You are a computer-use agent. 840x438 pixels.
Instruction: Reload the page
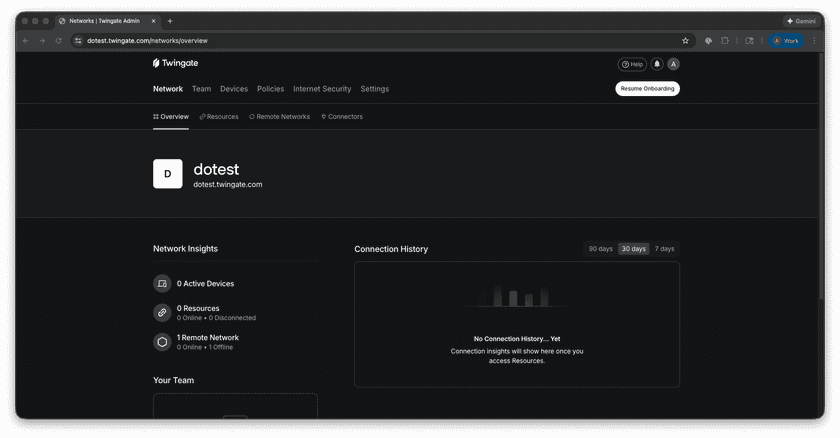coord(59,41)
